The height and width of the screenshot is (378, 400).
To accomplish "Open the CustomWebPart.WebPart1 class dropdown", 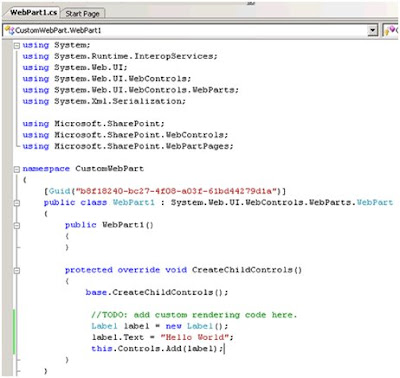I will pos(373,30).
